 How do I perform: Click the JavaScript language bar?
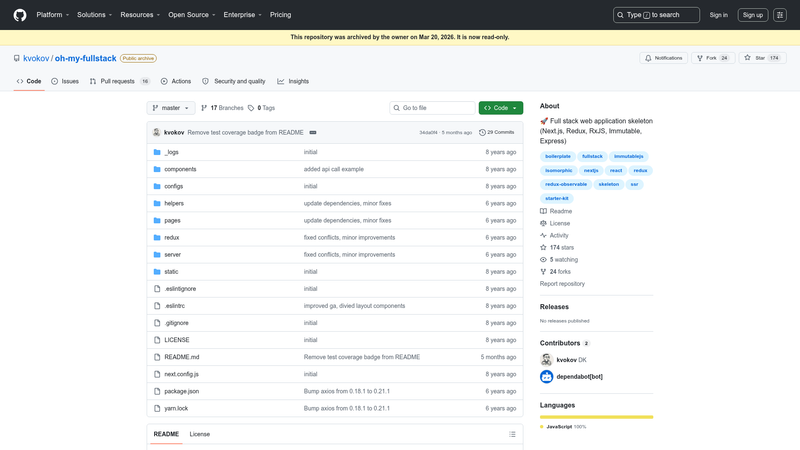coord(596,417)
